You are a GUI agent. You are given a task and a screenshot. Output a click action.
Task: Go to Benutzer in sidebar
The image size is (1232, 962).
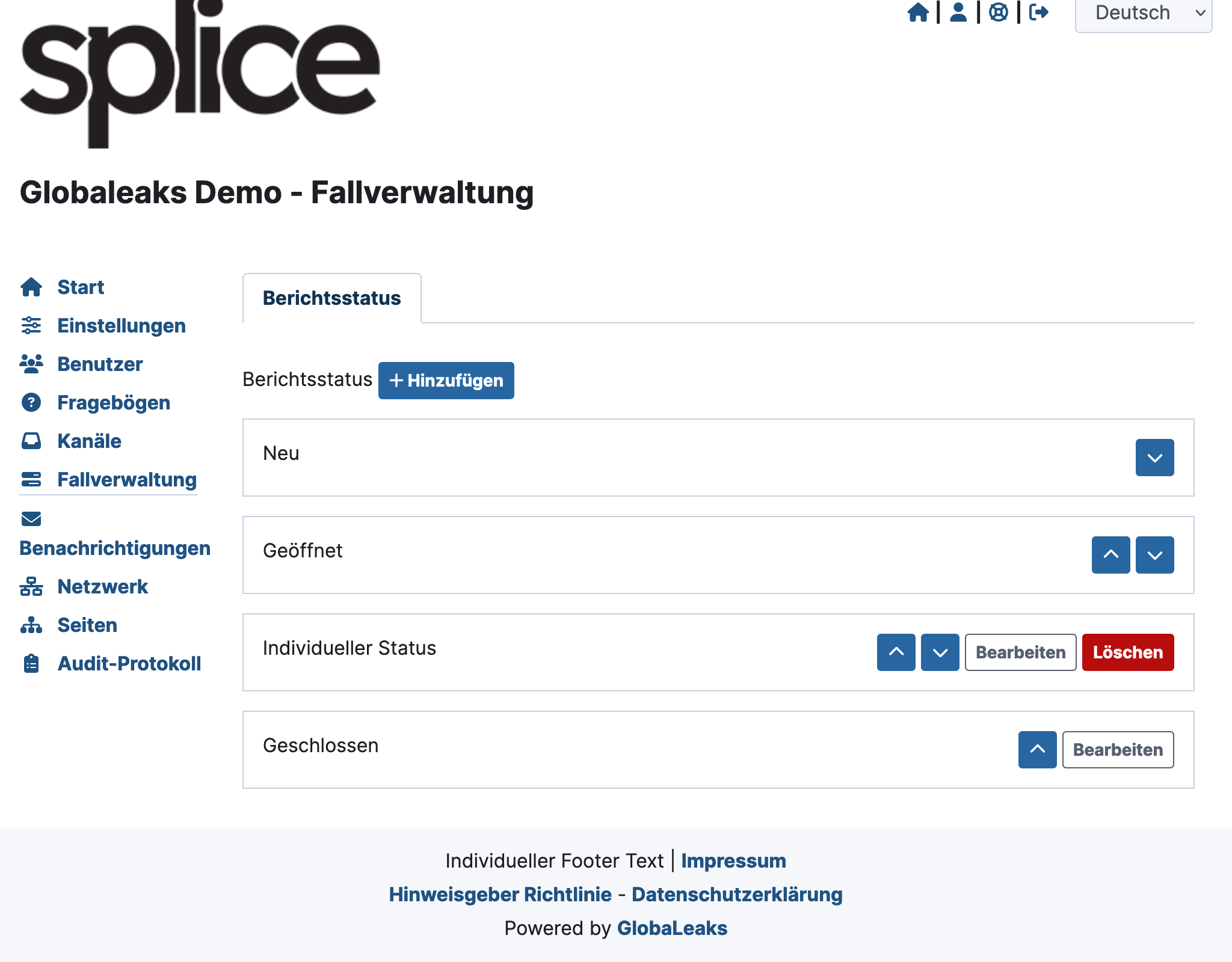pyautogui.click(x=100, y=364)
